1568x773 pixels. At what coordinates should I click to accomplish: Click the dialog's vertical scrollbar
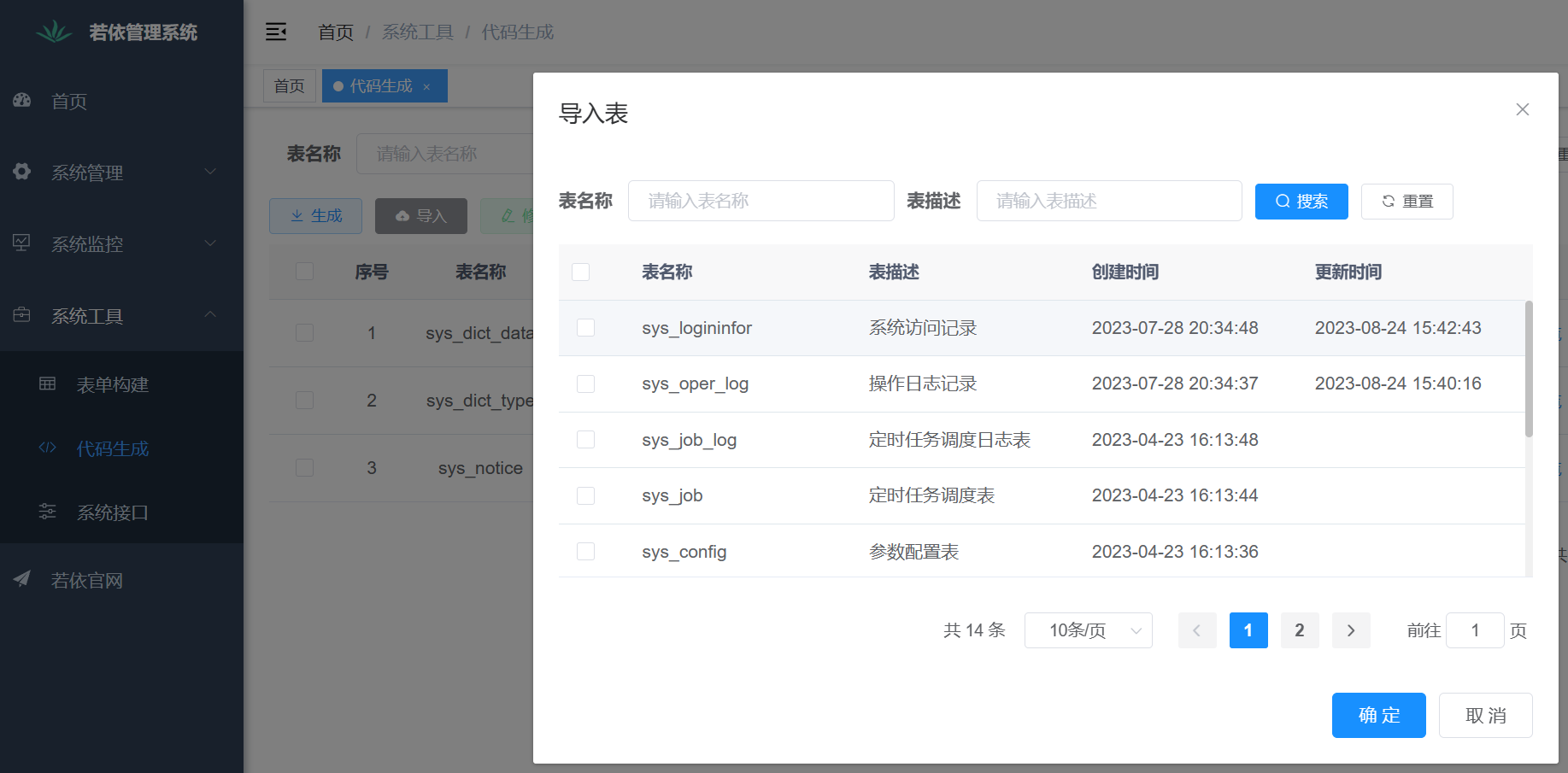1529,369
